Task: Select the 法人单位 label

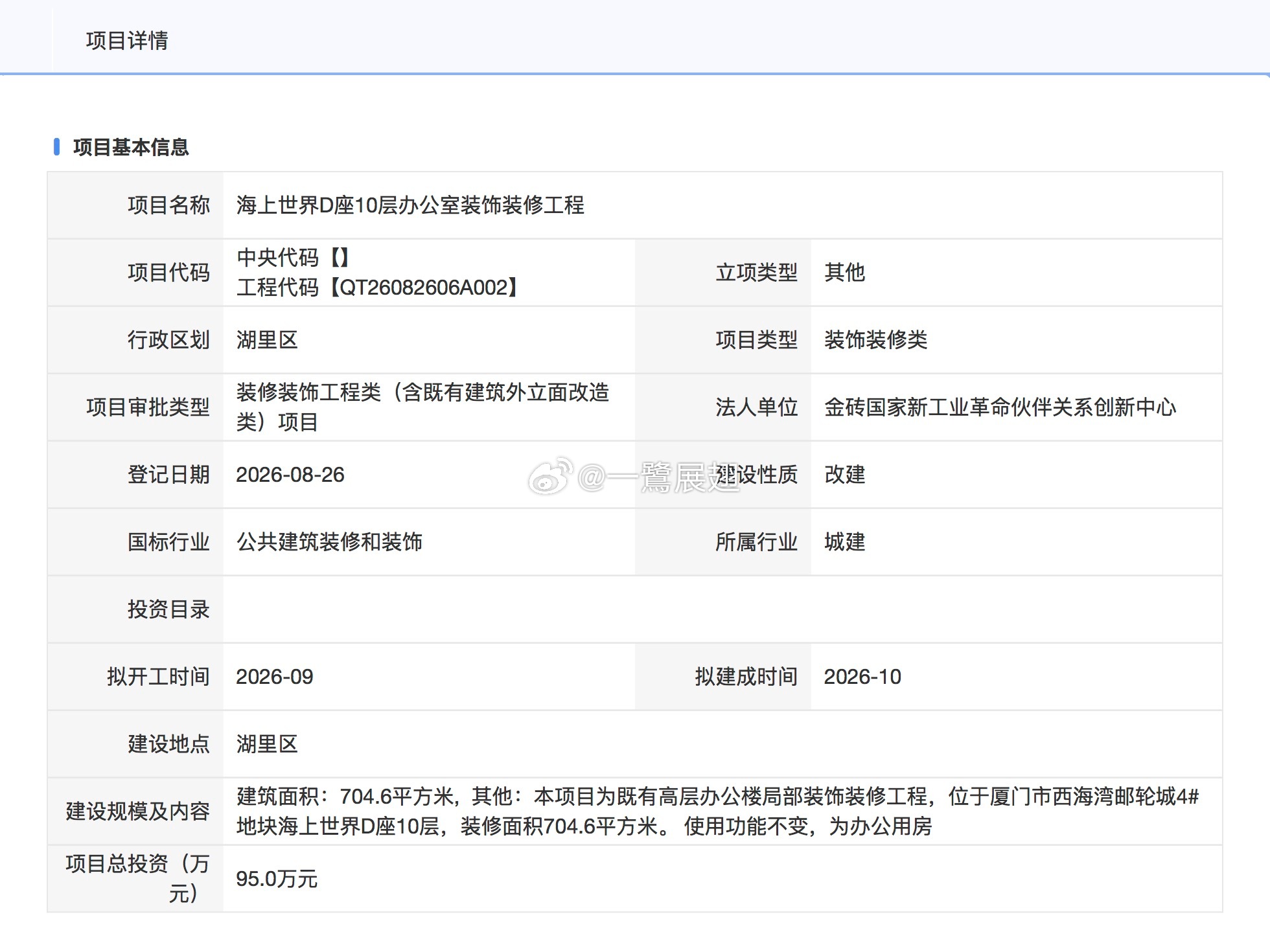Action: point(756,407)
